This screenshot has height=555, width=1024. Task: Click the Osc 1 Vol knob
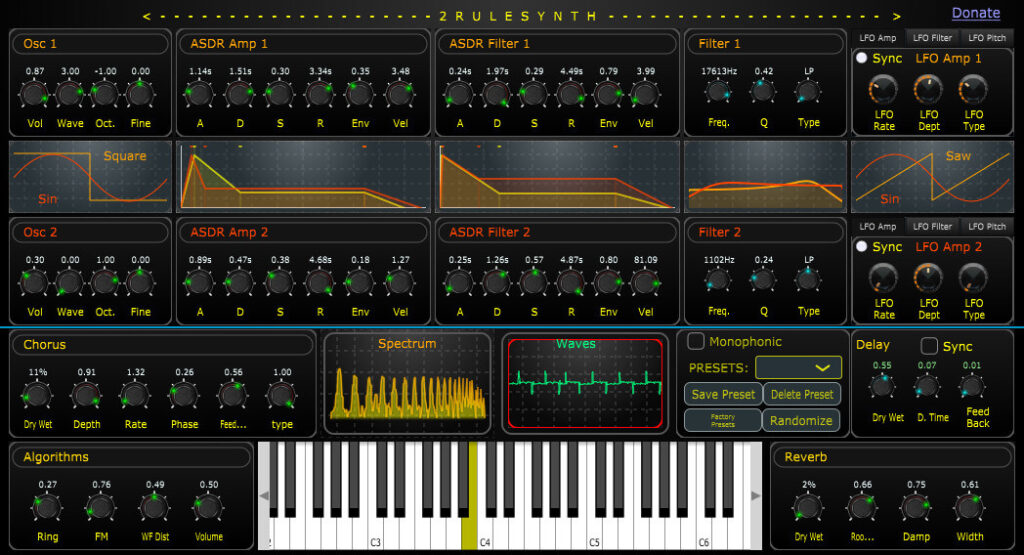pos(35,95)
